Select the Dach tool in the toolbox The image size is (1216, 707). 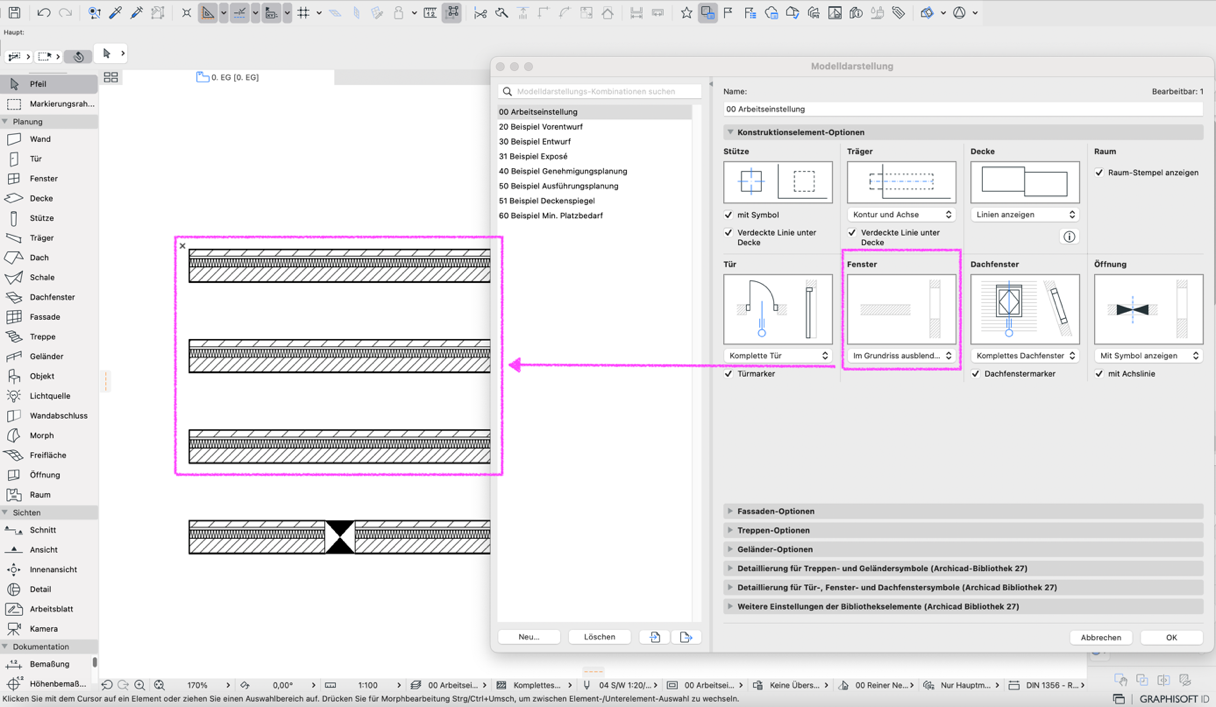[49, 258]
